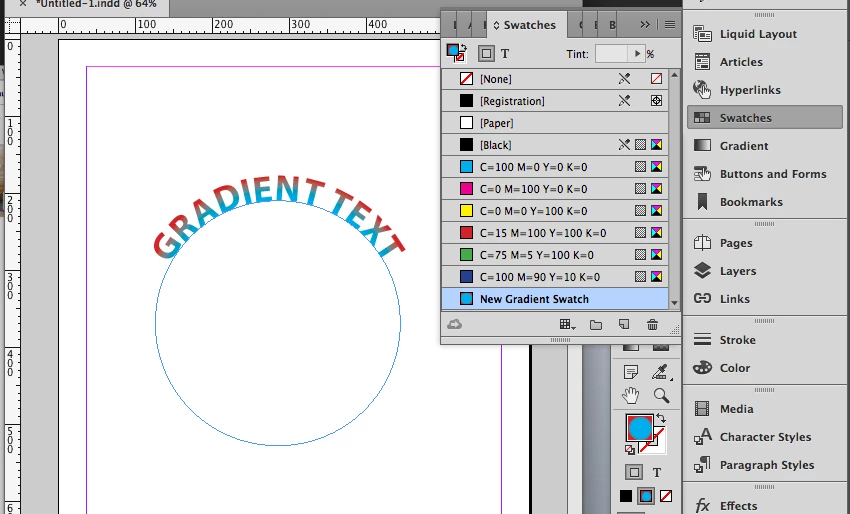Select the C=100 M=90 Y=10 K=0 swatch

(555, 277)
